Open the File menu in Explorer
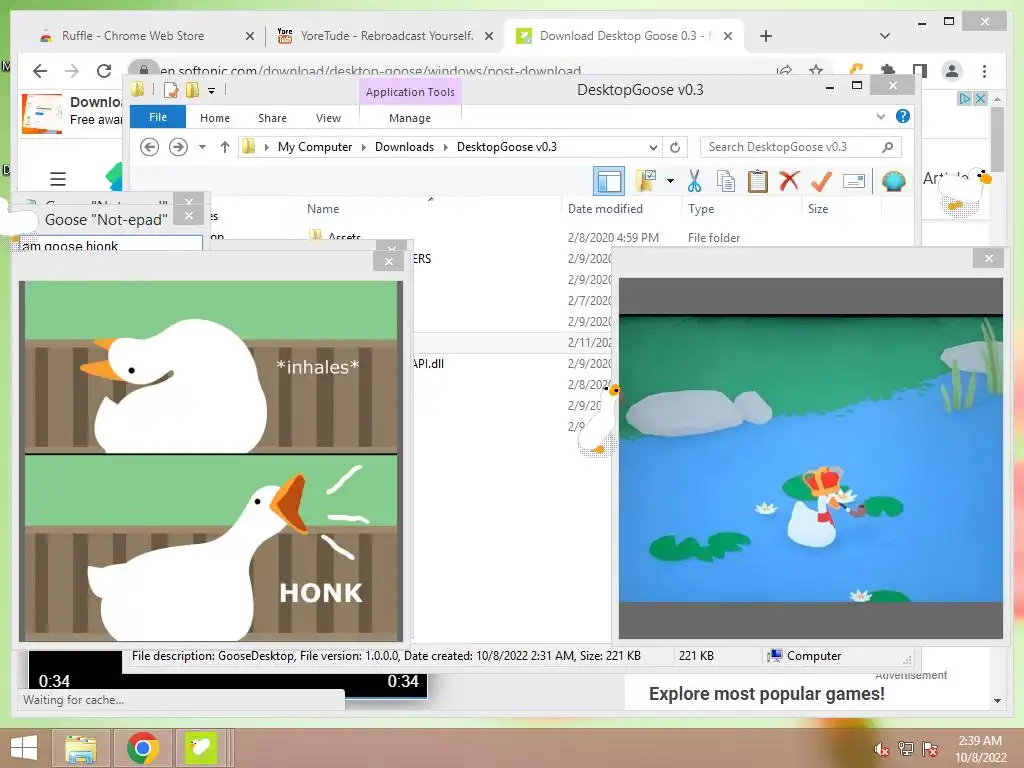 [158, 117]
